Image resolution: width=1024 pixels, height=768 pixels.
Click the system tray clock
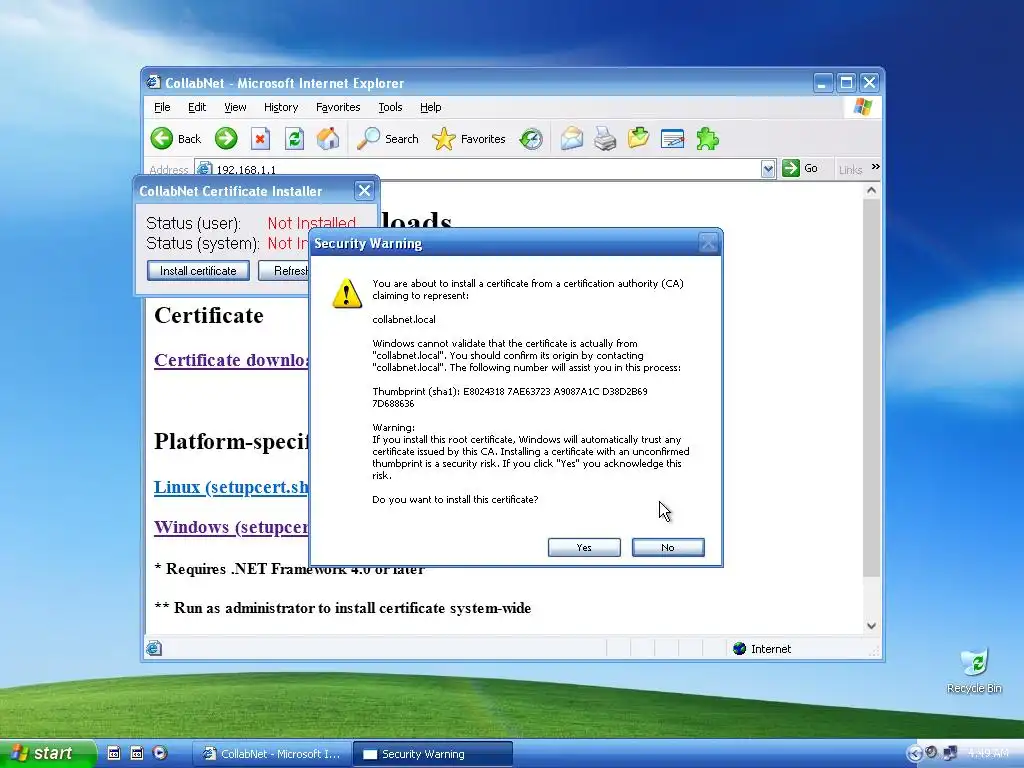click(x=987, y=753)
